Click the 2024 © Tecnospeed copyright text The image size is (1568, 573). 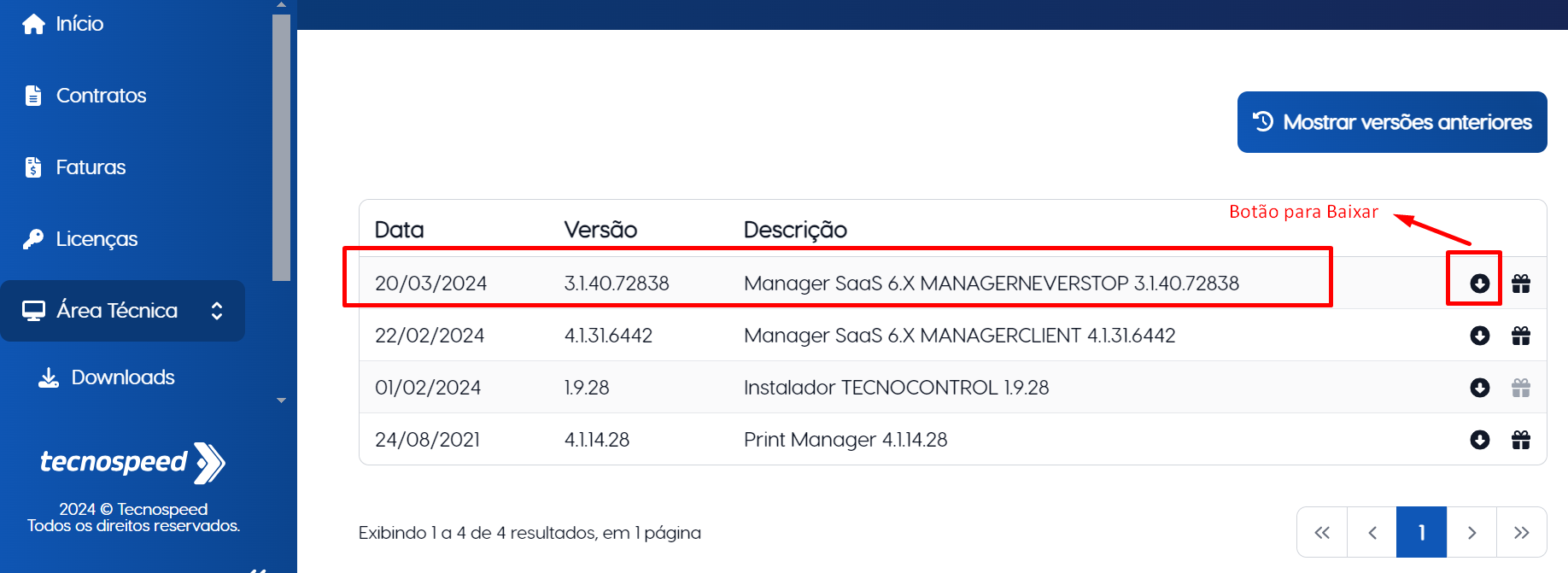(133, 510)
